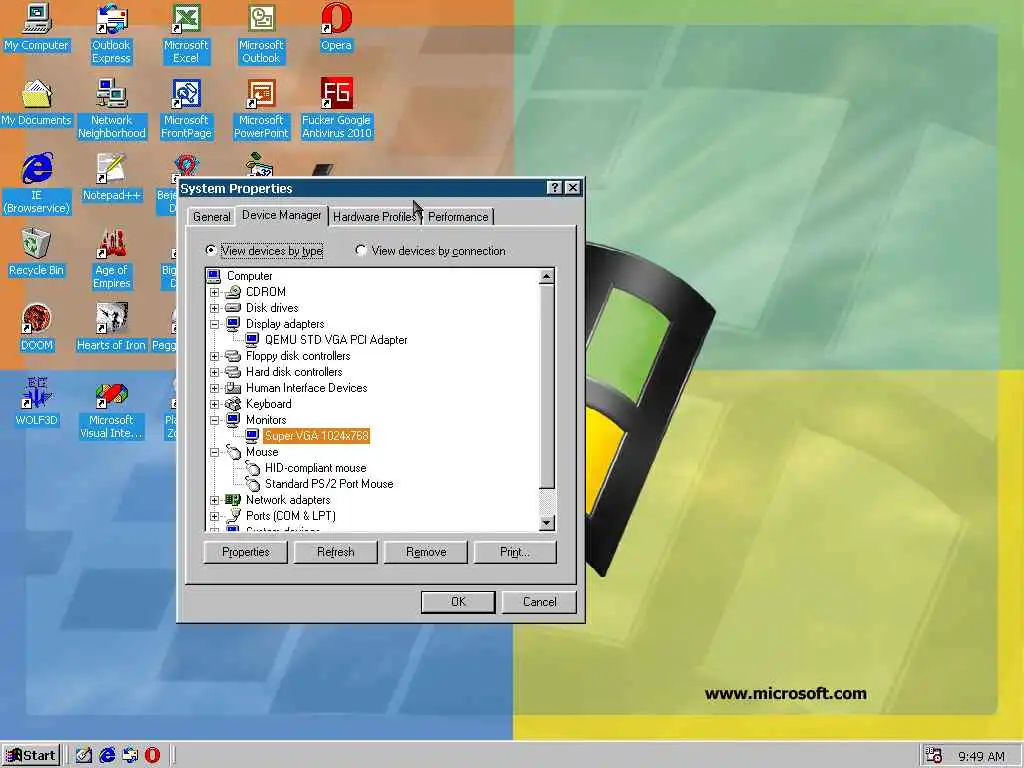Select the Network Neighborhood icon

pos(112,109)
